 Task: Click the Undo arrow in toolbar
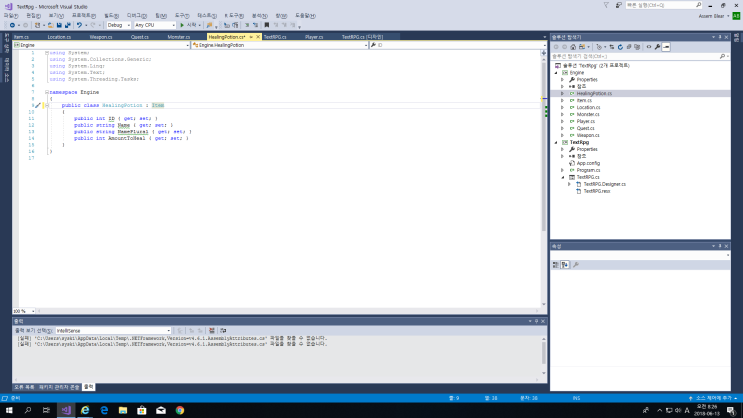79,25
